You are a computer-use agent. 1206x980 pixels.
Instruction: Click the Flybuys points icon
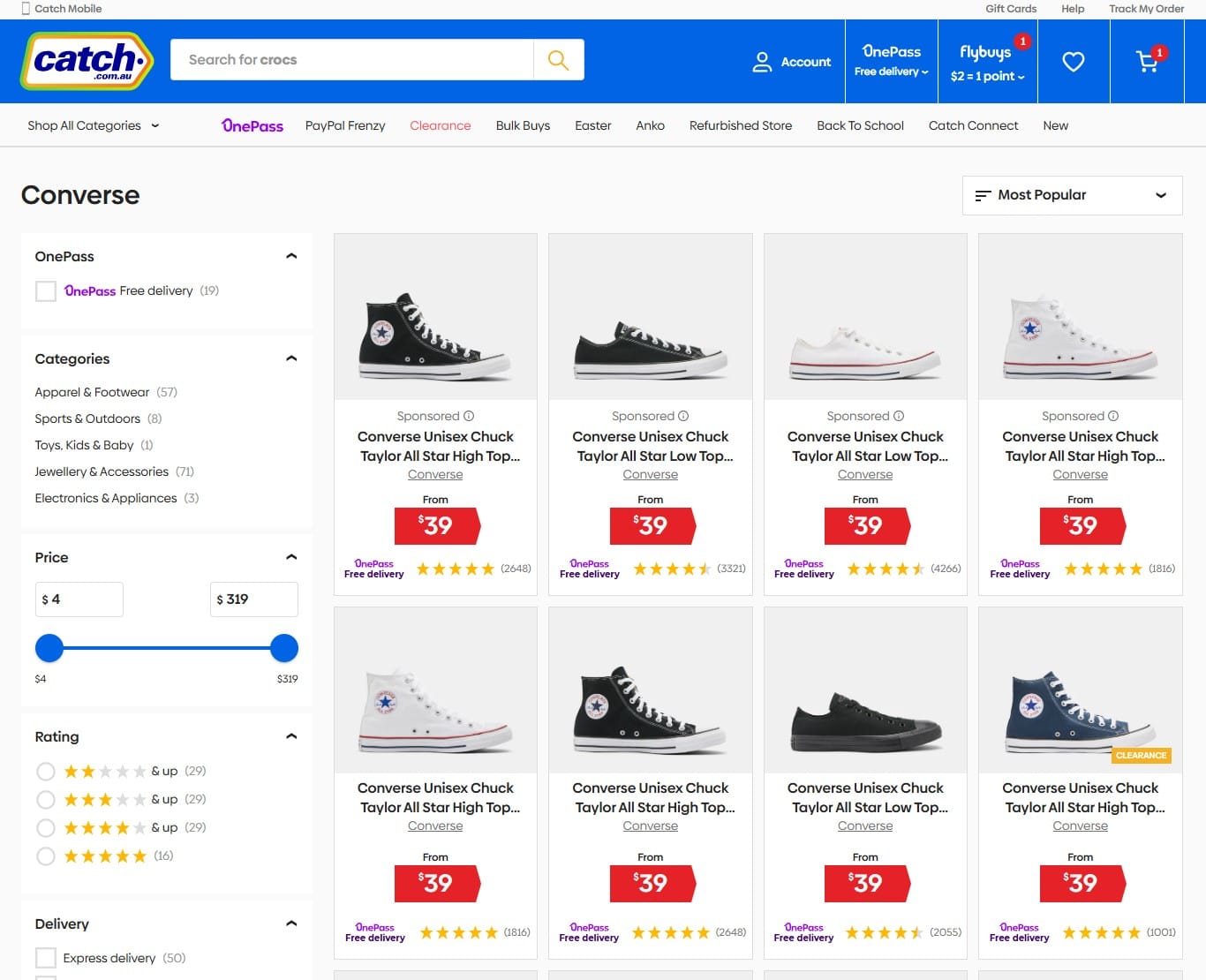(x=986, y=62)
